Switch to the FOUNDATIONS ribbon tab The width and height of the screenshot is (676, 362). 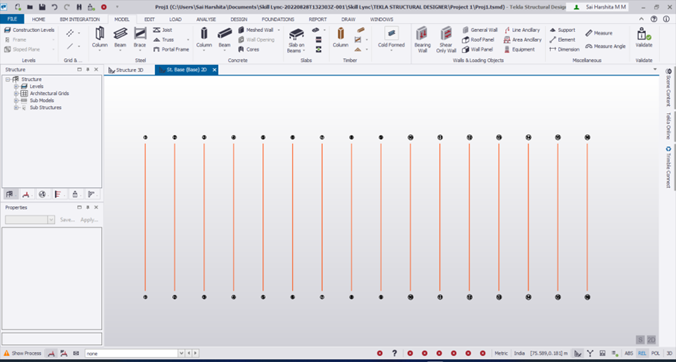coord(278,19)
